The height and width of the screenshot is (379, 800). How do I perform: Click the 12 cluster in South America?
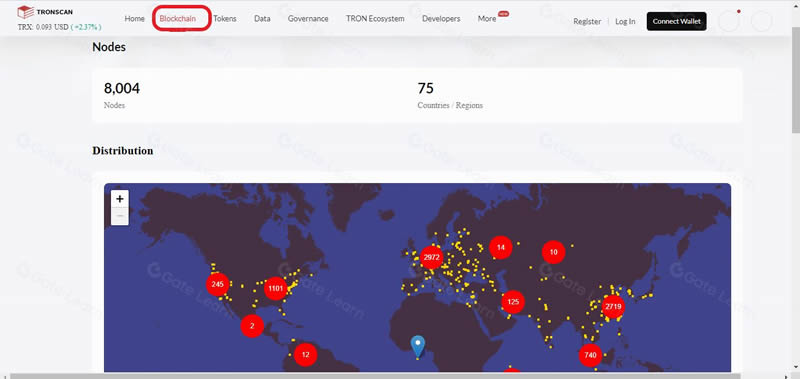pos(305,355)
